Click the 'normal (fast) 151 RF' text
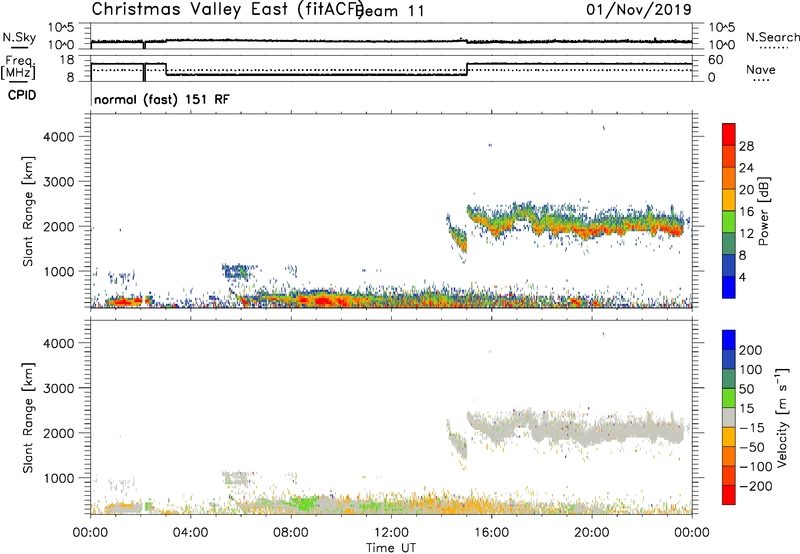Viewport: 800px width, 554px height. (x=162, y=99)
